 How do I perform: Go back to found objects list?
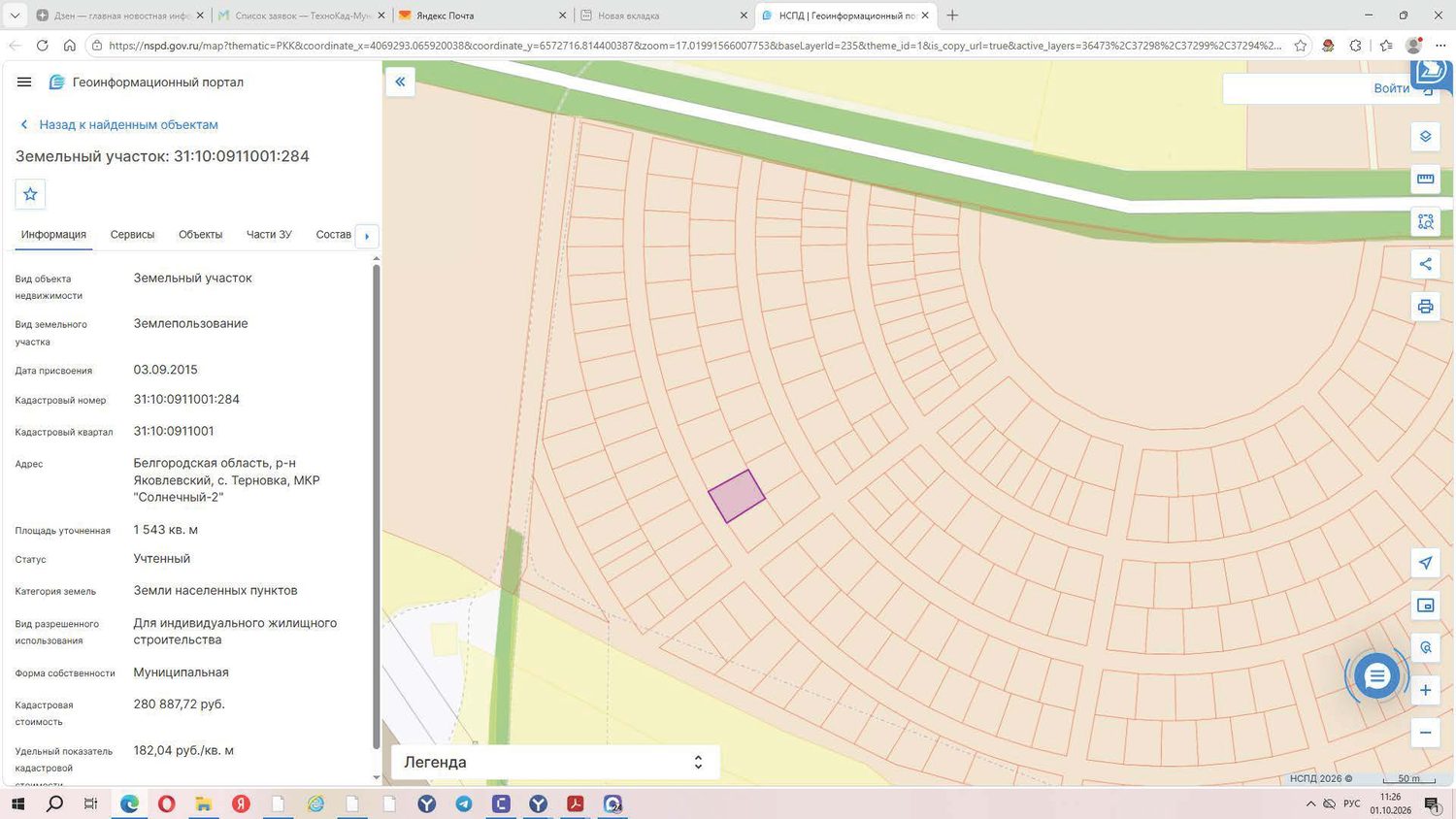(118, 125)
